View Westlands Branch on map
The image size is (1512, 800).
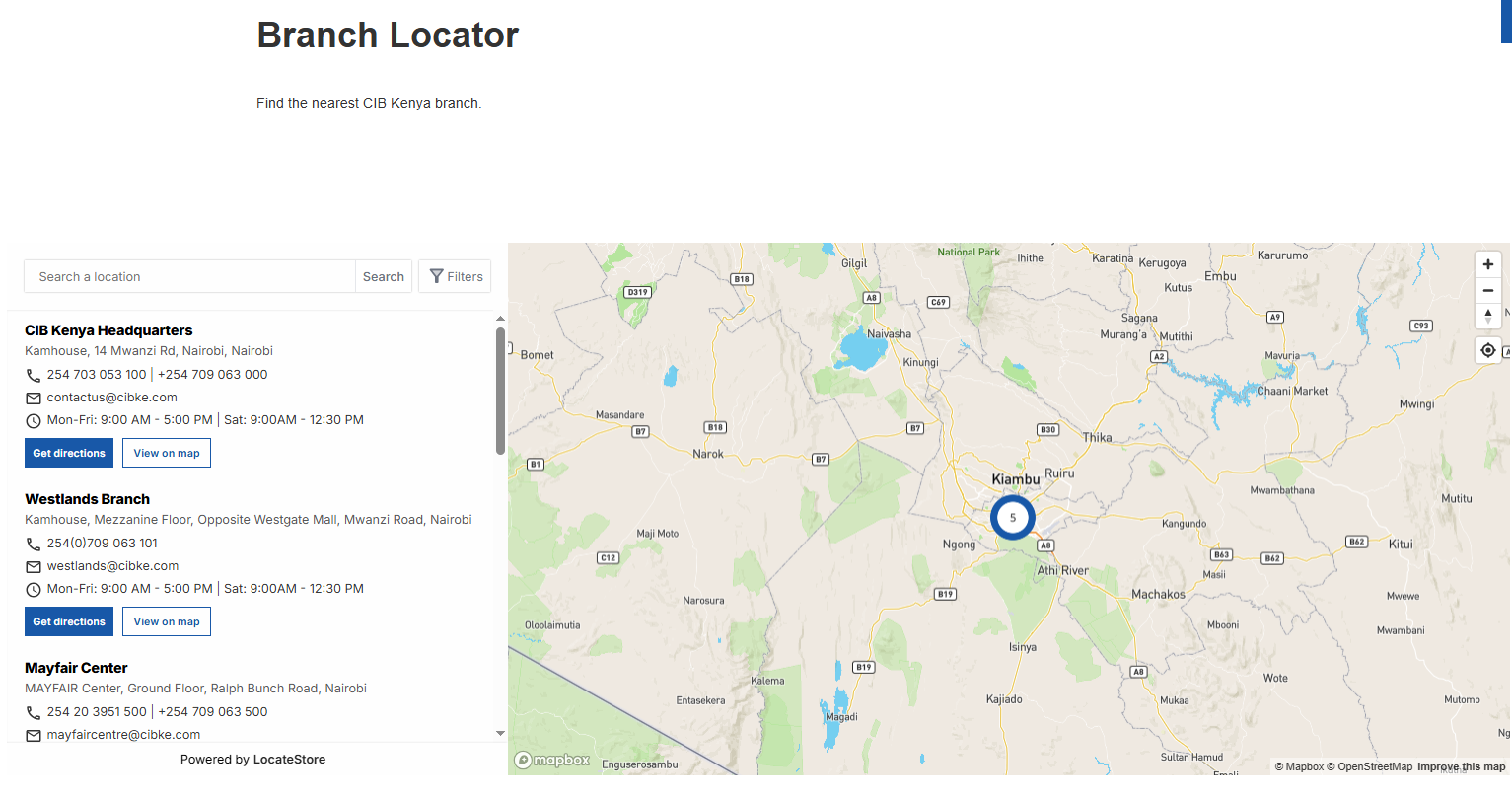(x=167, y=621)
